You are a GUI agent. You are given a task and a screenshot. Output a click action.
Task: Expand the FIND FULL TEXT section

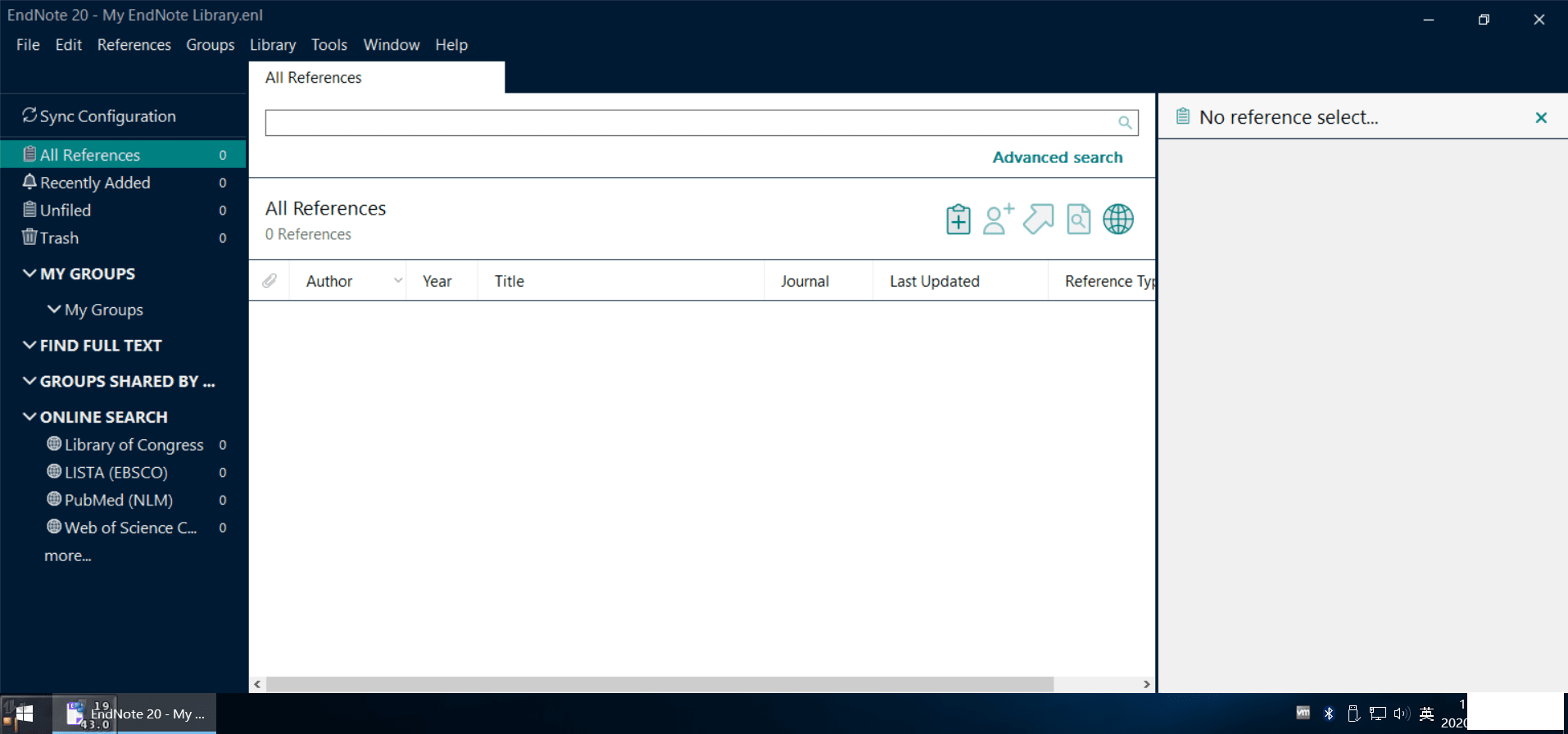(x=29, y=346)
